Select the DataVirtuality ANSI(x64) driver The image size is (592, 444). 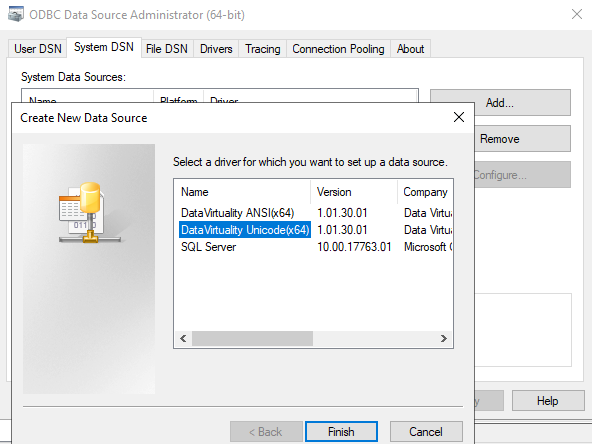point(237,213)
